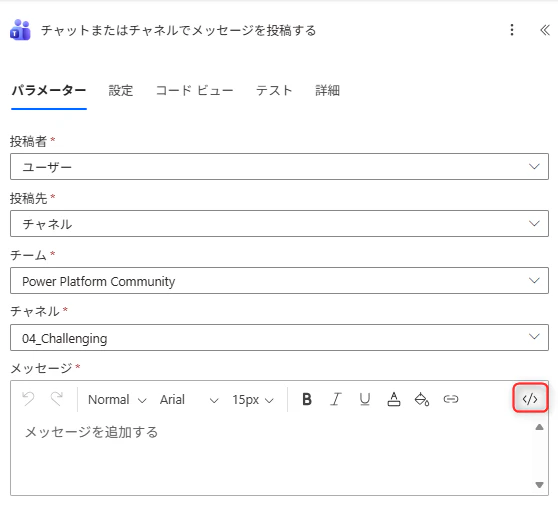
Task: Expand the 投稿先 dropdown showing チャネル
Action: point(279,224)
